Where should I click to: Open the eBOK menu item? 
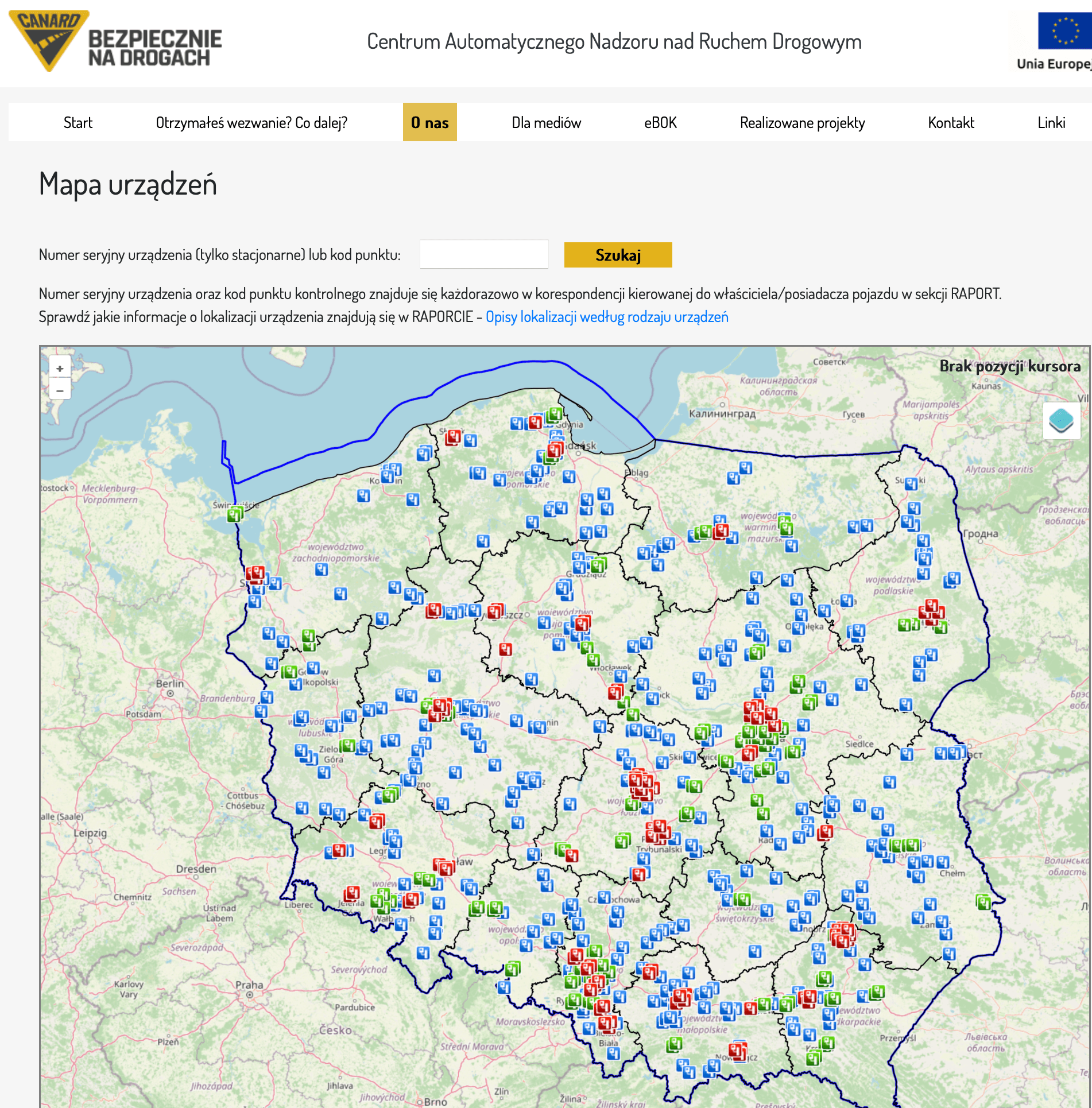(x=660, y=122)
